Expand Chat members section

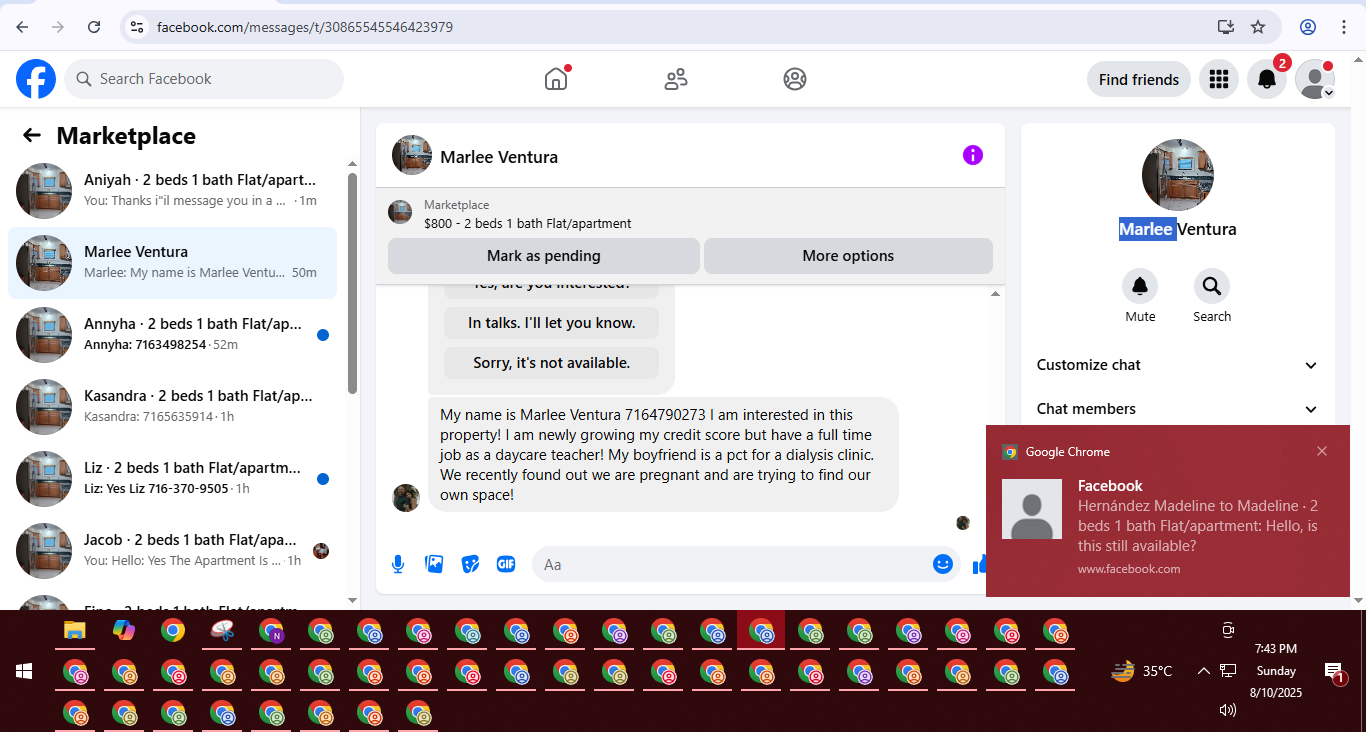pos(1177,409)
